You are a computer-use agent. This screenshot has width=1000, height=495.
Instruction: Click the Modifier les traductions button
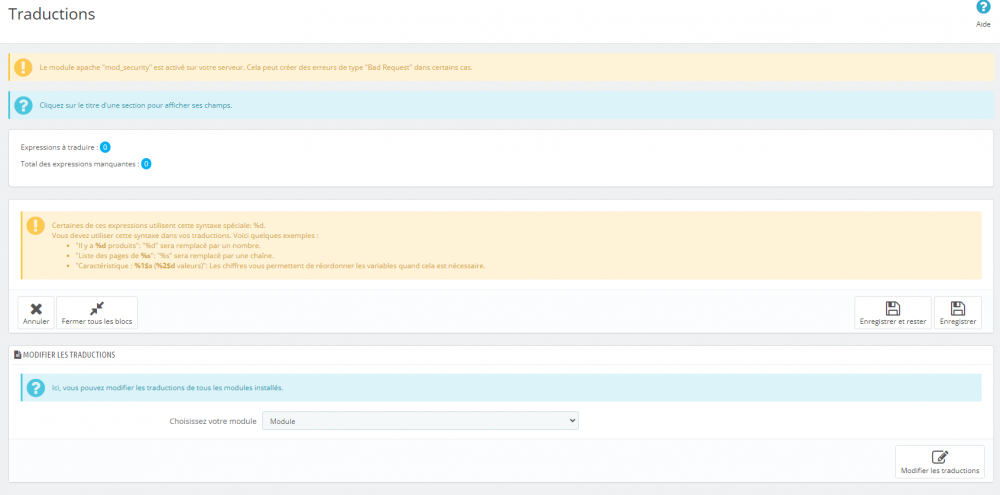pos(940,462)
